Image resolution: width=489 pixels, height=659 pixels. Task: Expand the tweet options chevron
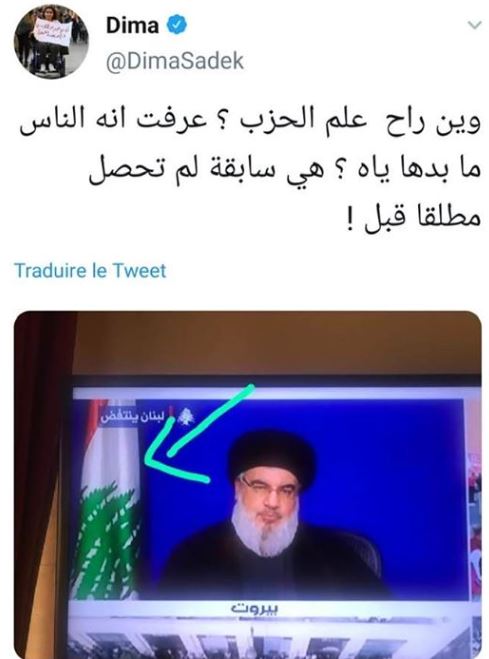click(474, 26)
